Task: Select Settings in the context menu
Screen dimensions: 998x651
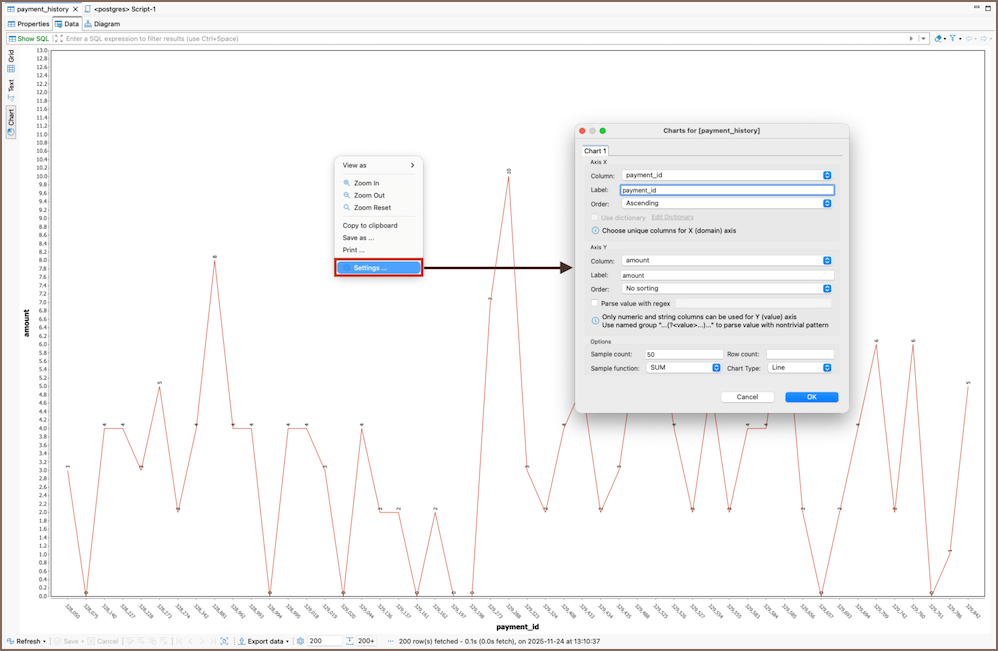Action: (x=378, y=268)
